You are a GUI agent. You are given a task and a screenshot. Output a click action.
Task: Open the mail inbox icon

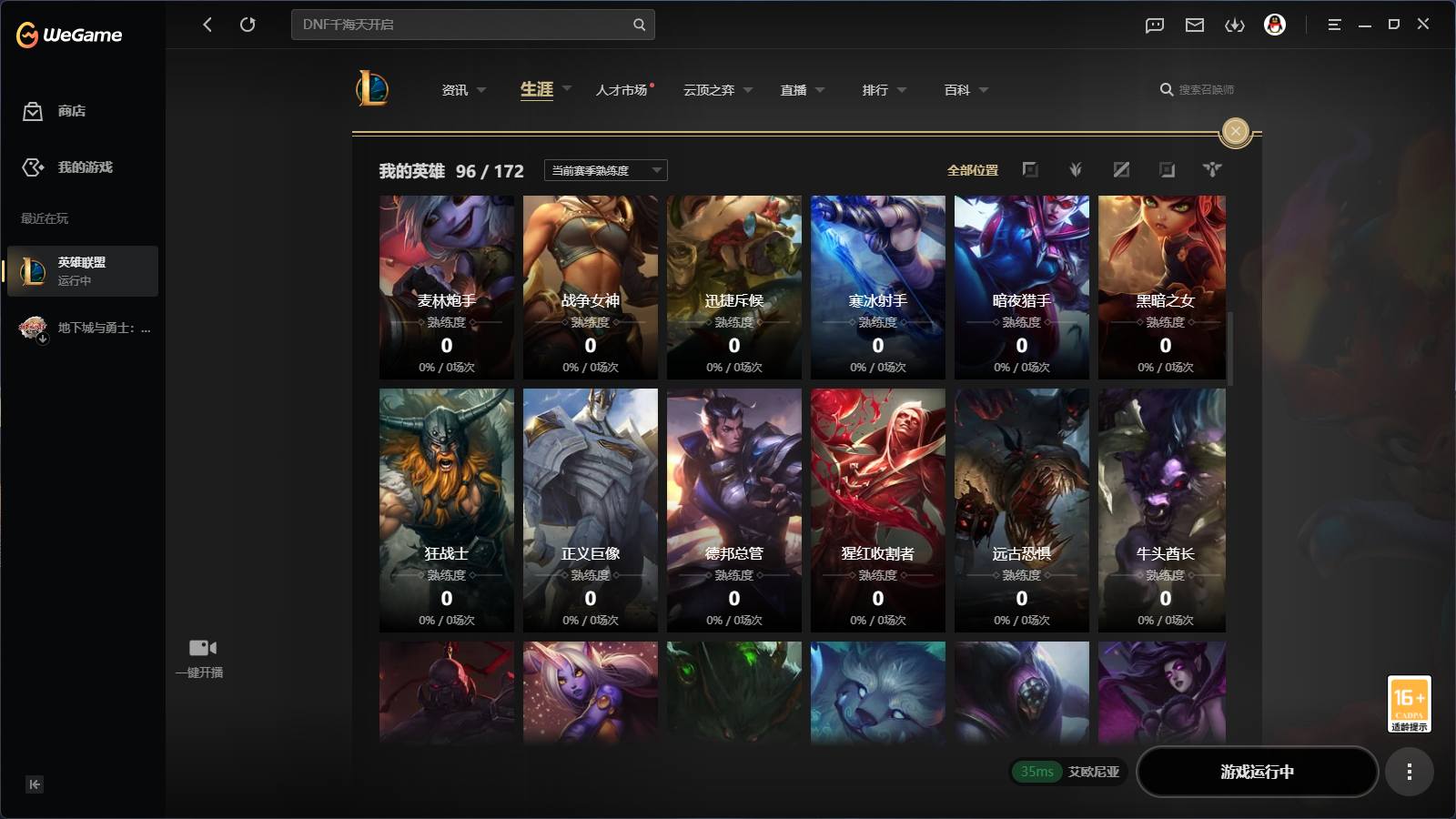pos(1195,25)
